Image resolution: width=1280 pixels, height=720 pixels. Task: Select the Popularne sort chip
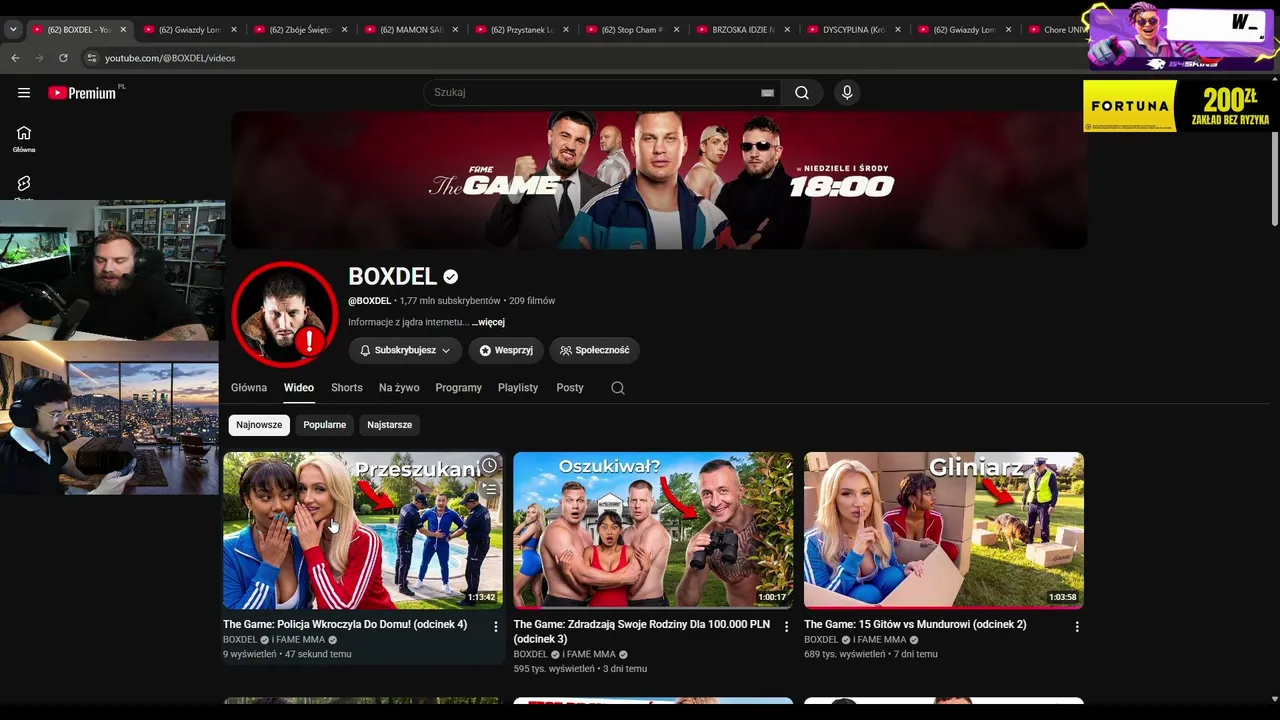click(x=325, y=425)
